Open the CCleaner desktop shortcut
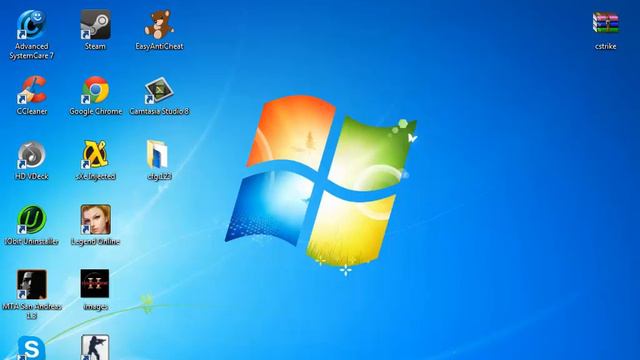Screen dimensions: 640x360 (31, 90)
